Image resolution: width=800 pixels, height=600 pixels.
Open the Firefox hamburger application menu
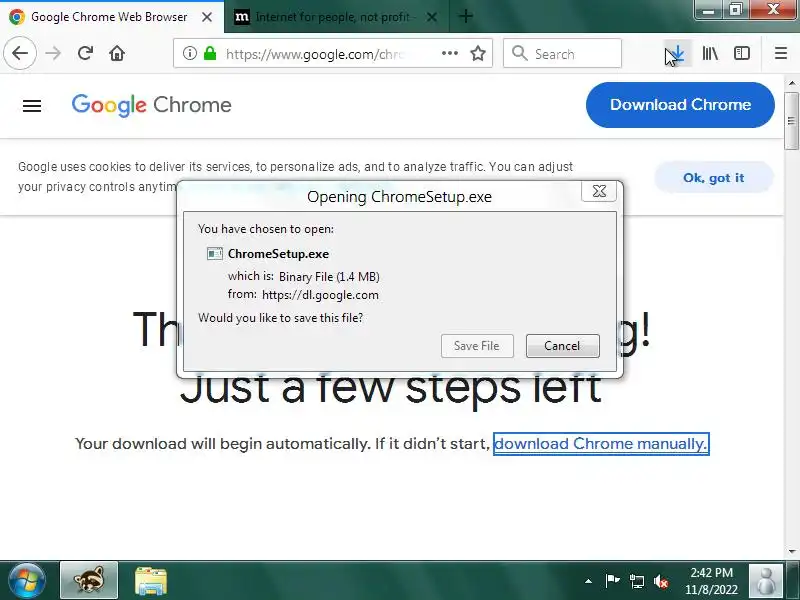[781, 53]
